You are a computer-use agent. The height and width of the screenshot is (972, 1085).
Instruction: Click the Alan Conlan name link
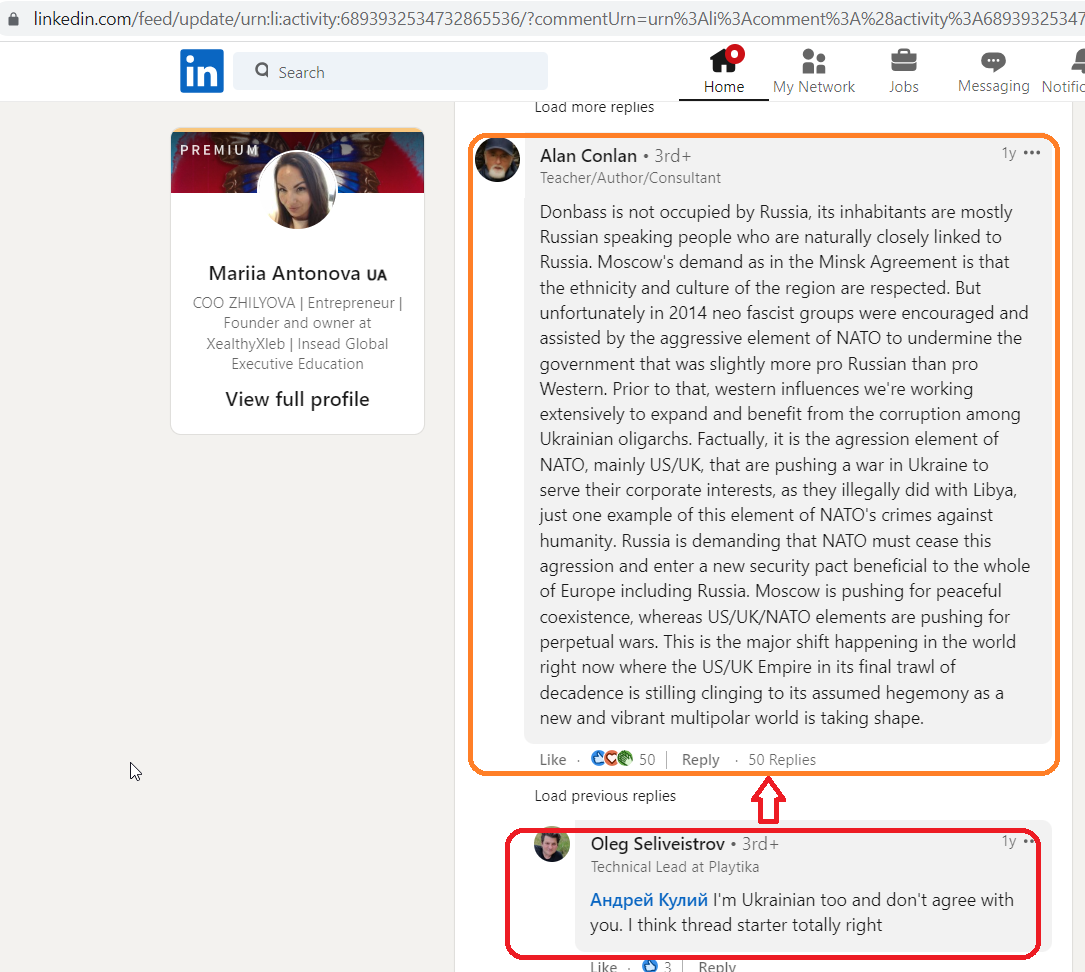point(588,156)
